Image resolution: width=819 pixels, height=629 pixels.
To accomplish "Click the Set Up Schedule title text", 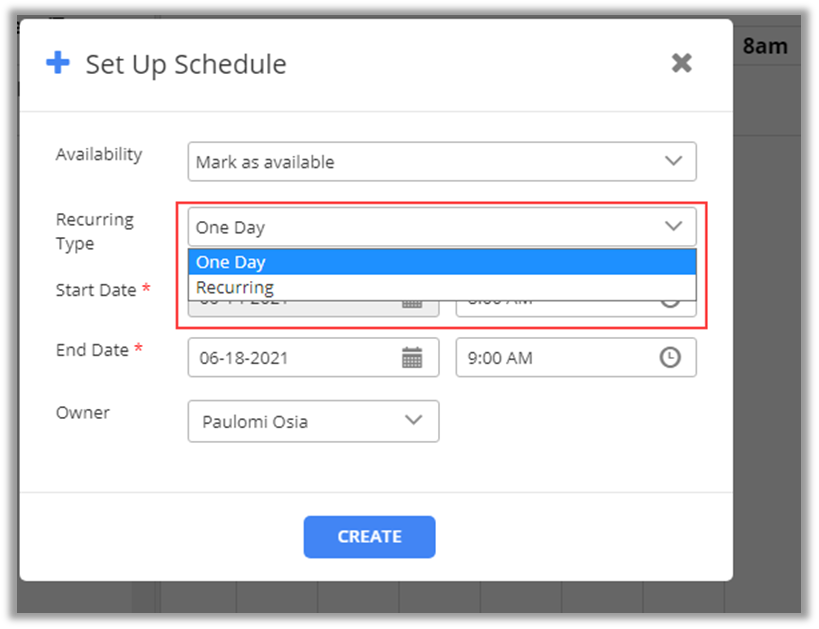I will click(186, 64).
